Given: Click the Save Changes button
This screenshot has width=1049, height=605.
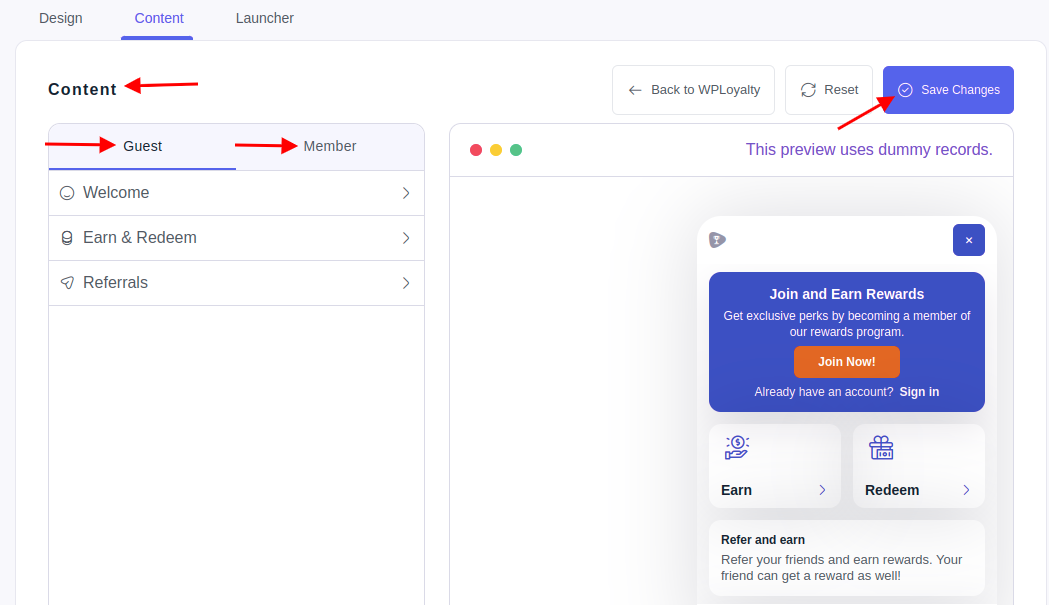Looking at the screenshot, I should click(x=947, y=89).
